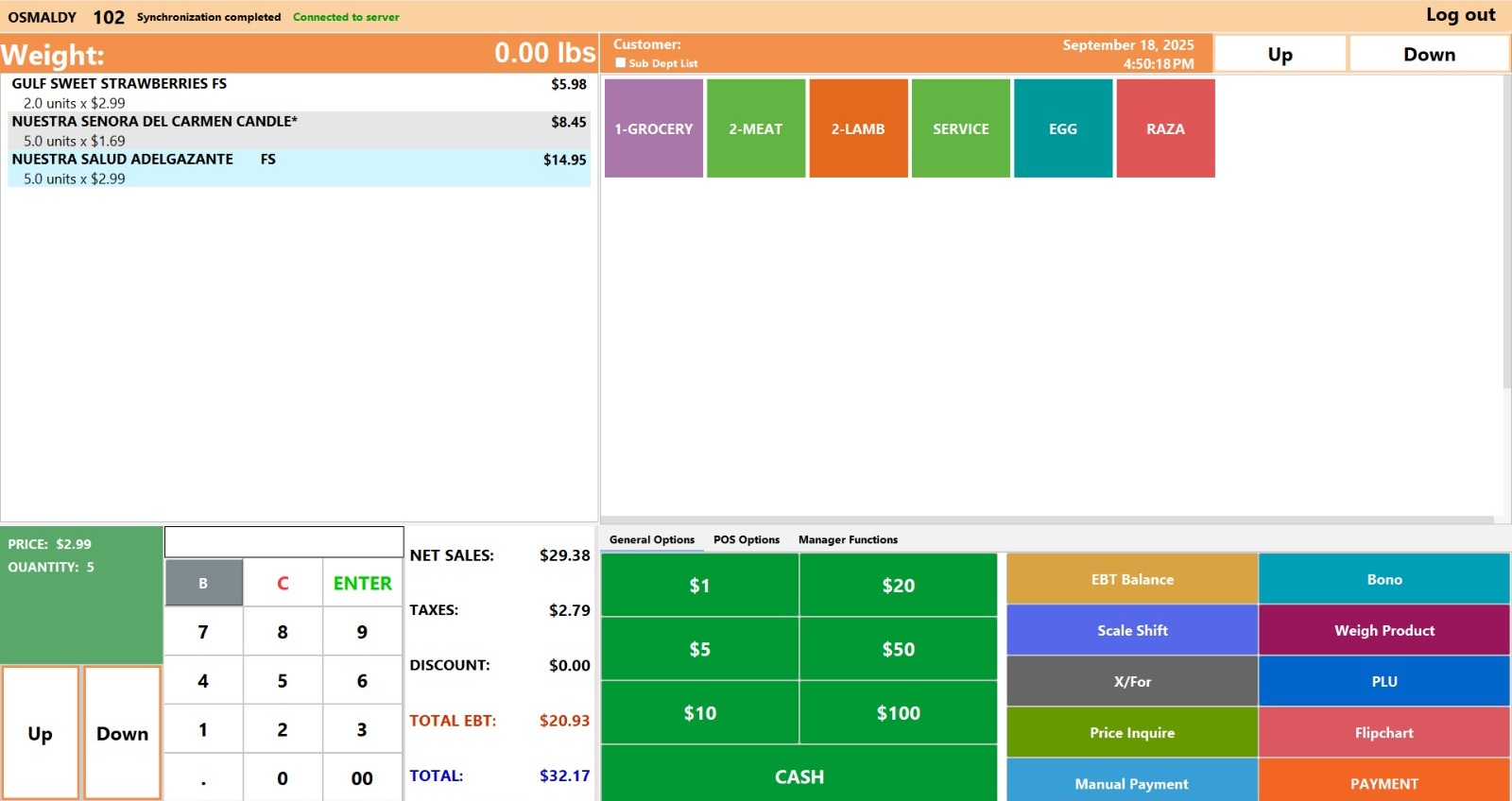Tap keypad digit 2
Screen dimensions: 1512x801
pos(283,729)
